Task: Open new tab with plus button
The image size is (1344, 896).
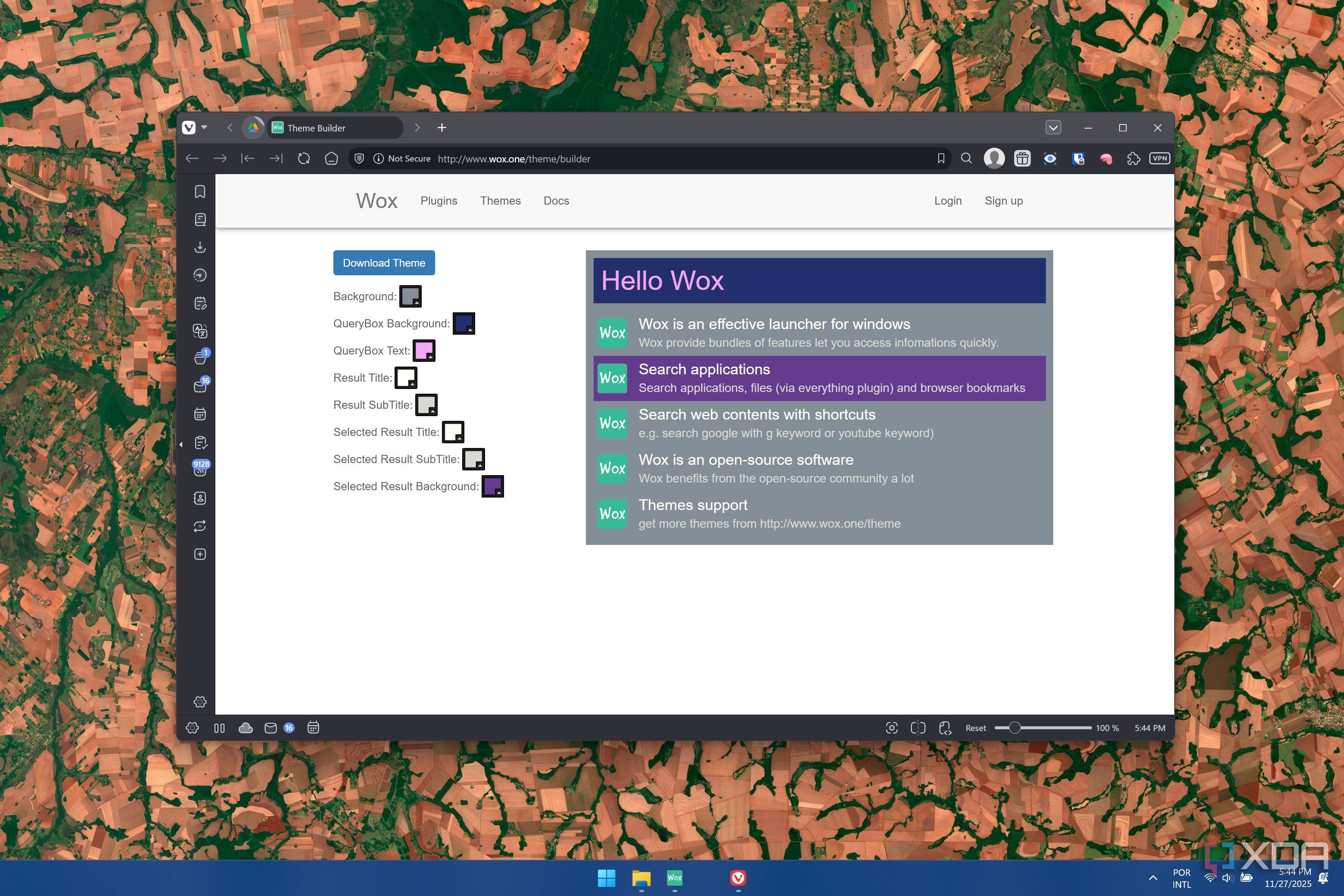Action: pos(442,128)
